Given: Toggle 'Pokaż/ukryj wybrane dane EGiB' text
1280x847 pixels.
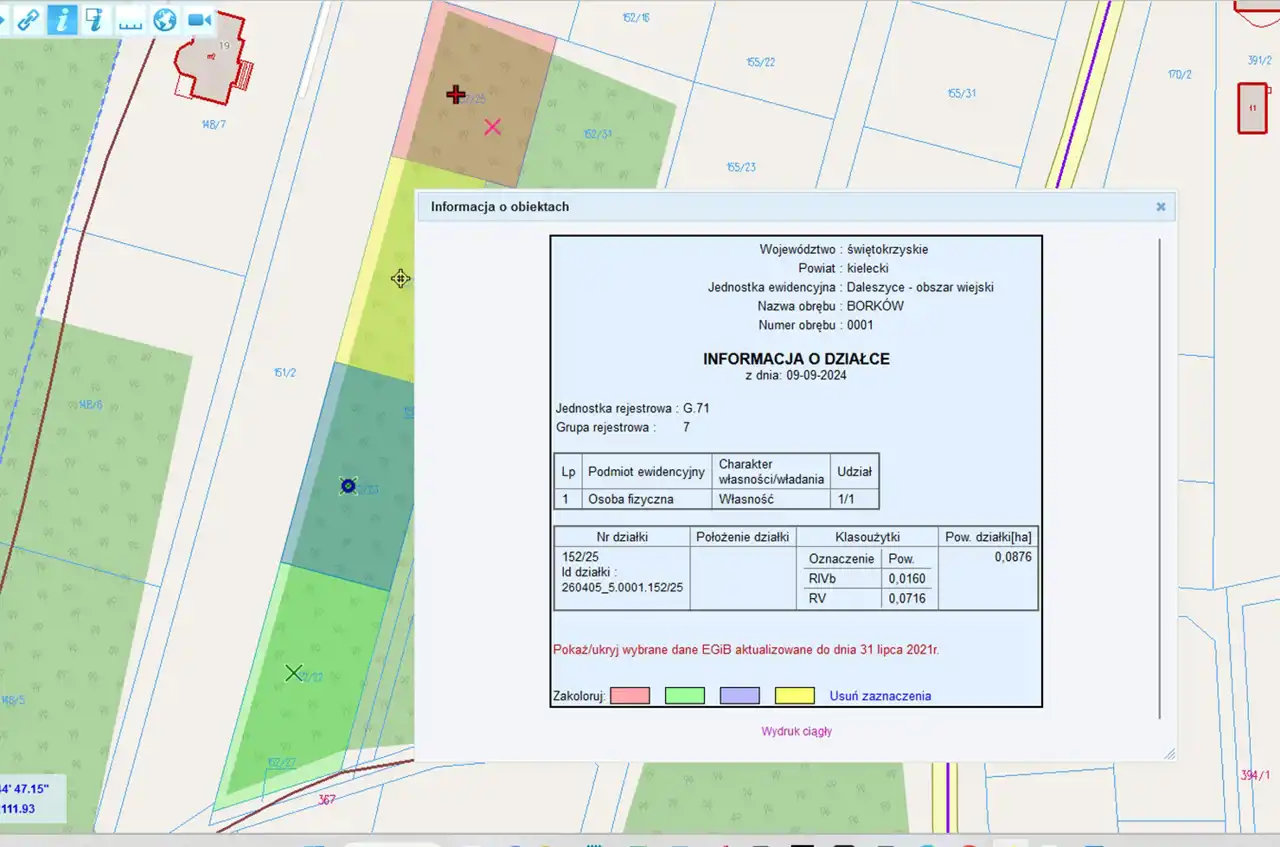Looking at the screenshot, I should [745, 649].
